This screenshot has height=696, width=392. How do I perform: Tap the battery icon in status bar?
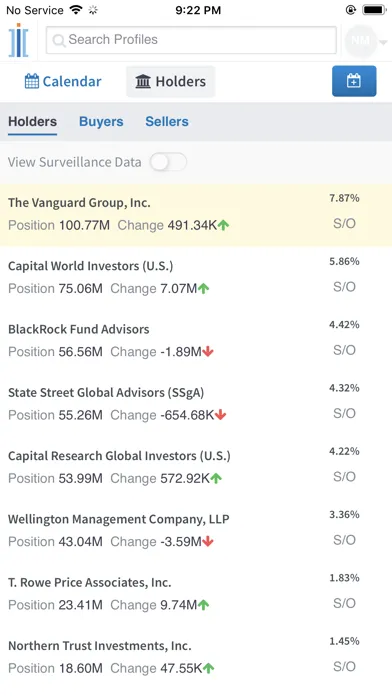point(374,10)
